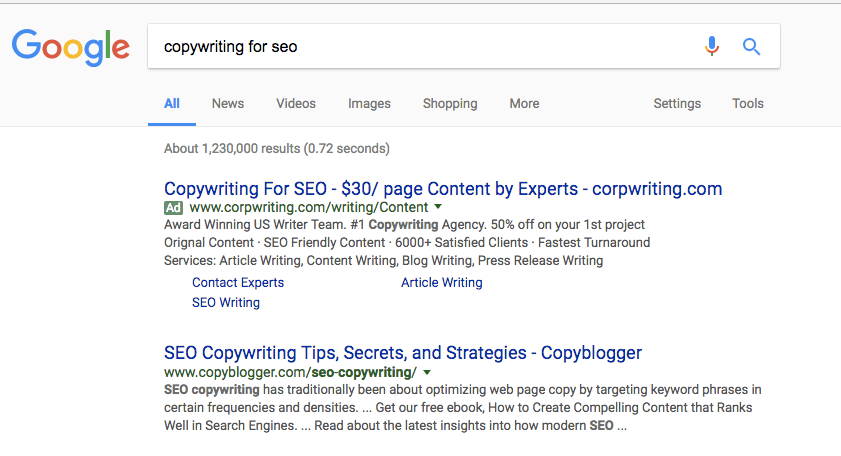
Task: Switch to the Videos tab
Action: pos(296,104)
